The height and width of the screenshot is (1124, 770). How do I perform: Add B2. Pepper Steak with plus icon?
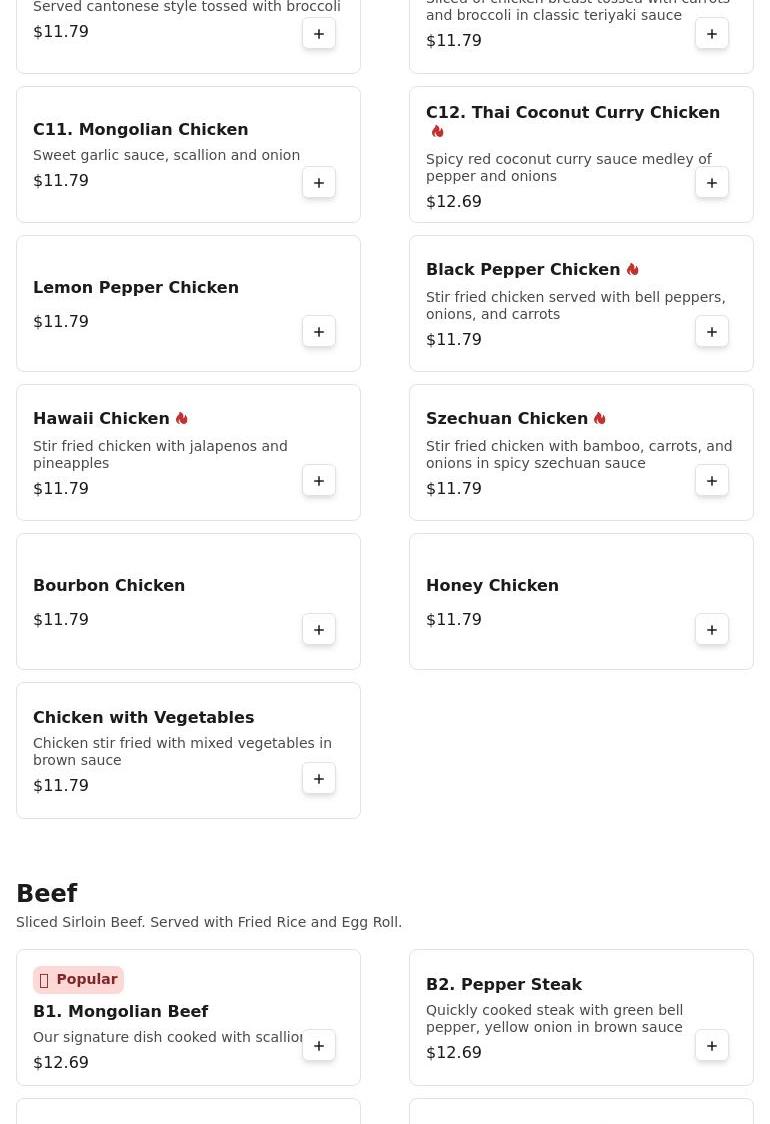point(712,1046)
